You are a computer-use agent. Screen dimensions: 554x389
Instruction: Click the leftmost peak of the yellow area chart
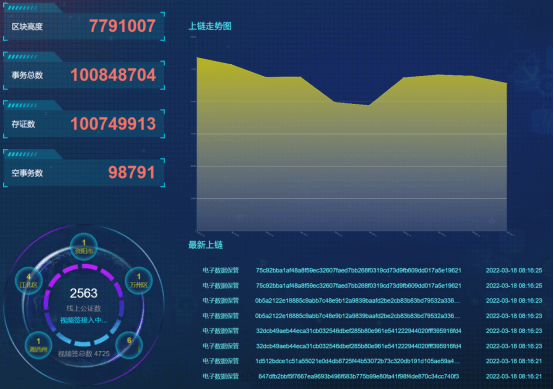pyautogui.click(x=197, y=57)
